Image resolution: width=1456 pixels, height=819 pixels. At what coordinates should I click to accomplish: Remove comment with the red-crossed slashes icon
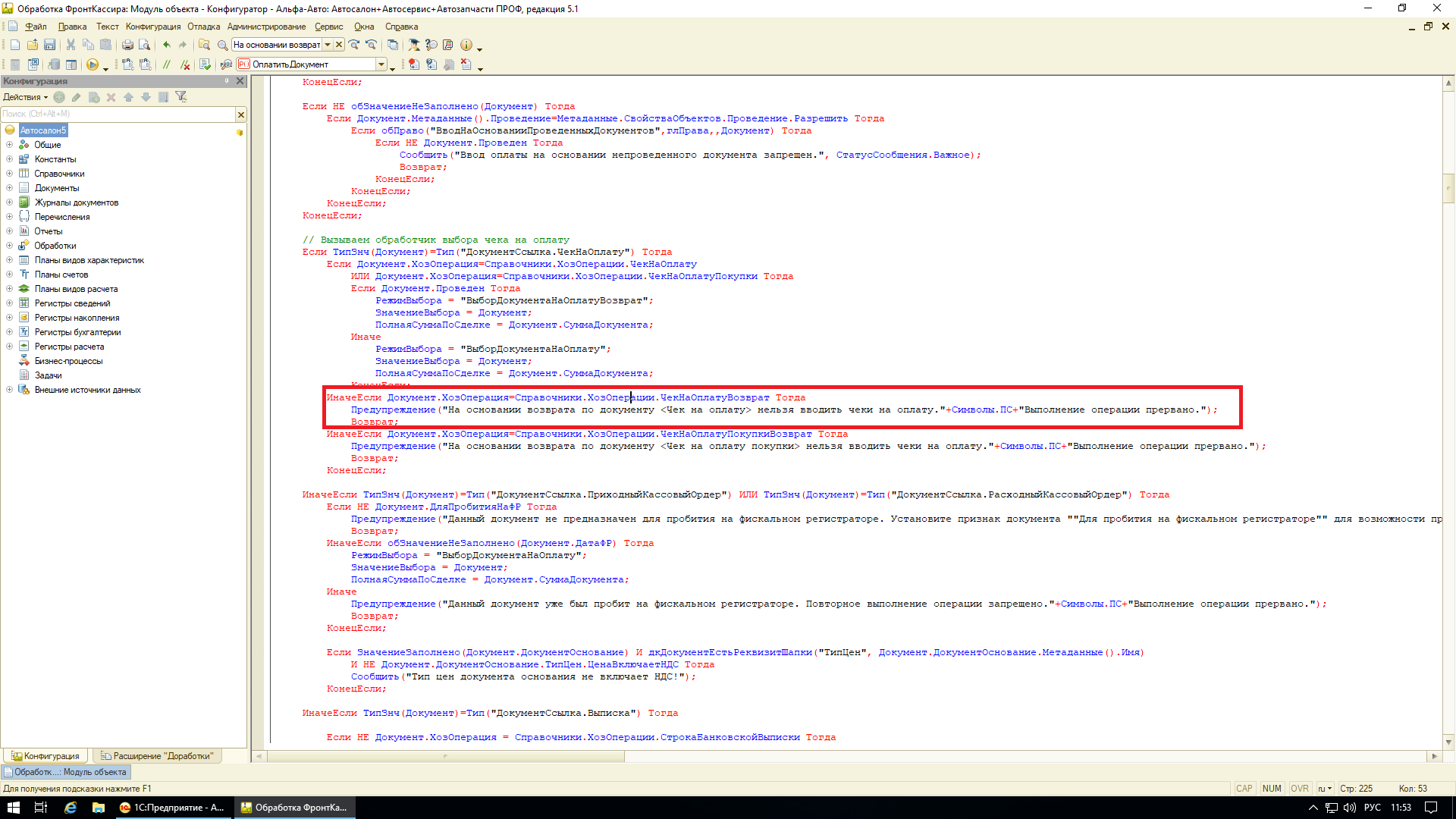(x=184, y=65)
